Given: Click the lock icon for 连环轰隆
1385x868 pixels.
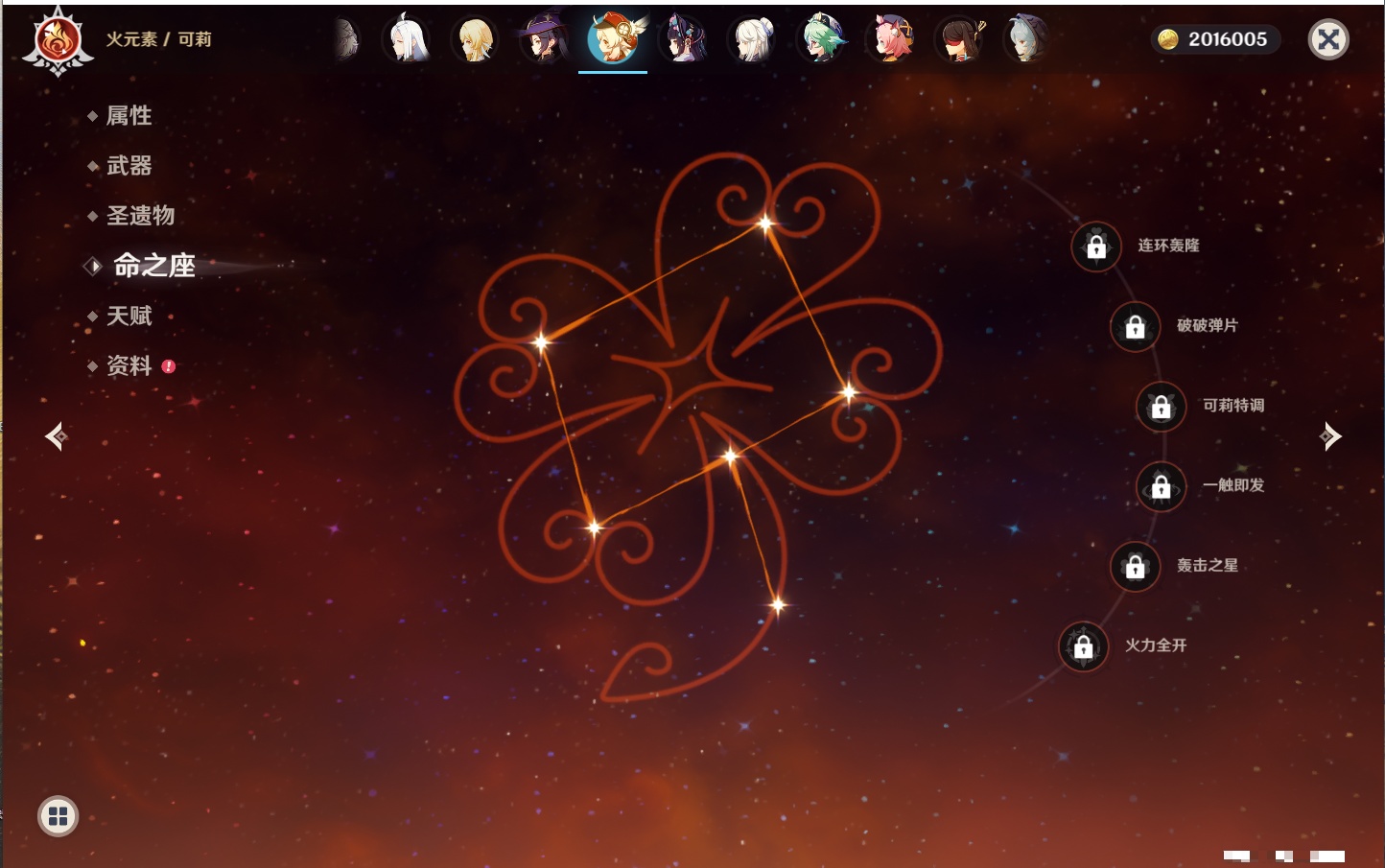Looking at the screenshot, I should 1096,246.
